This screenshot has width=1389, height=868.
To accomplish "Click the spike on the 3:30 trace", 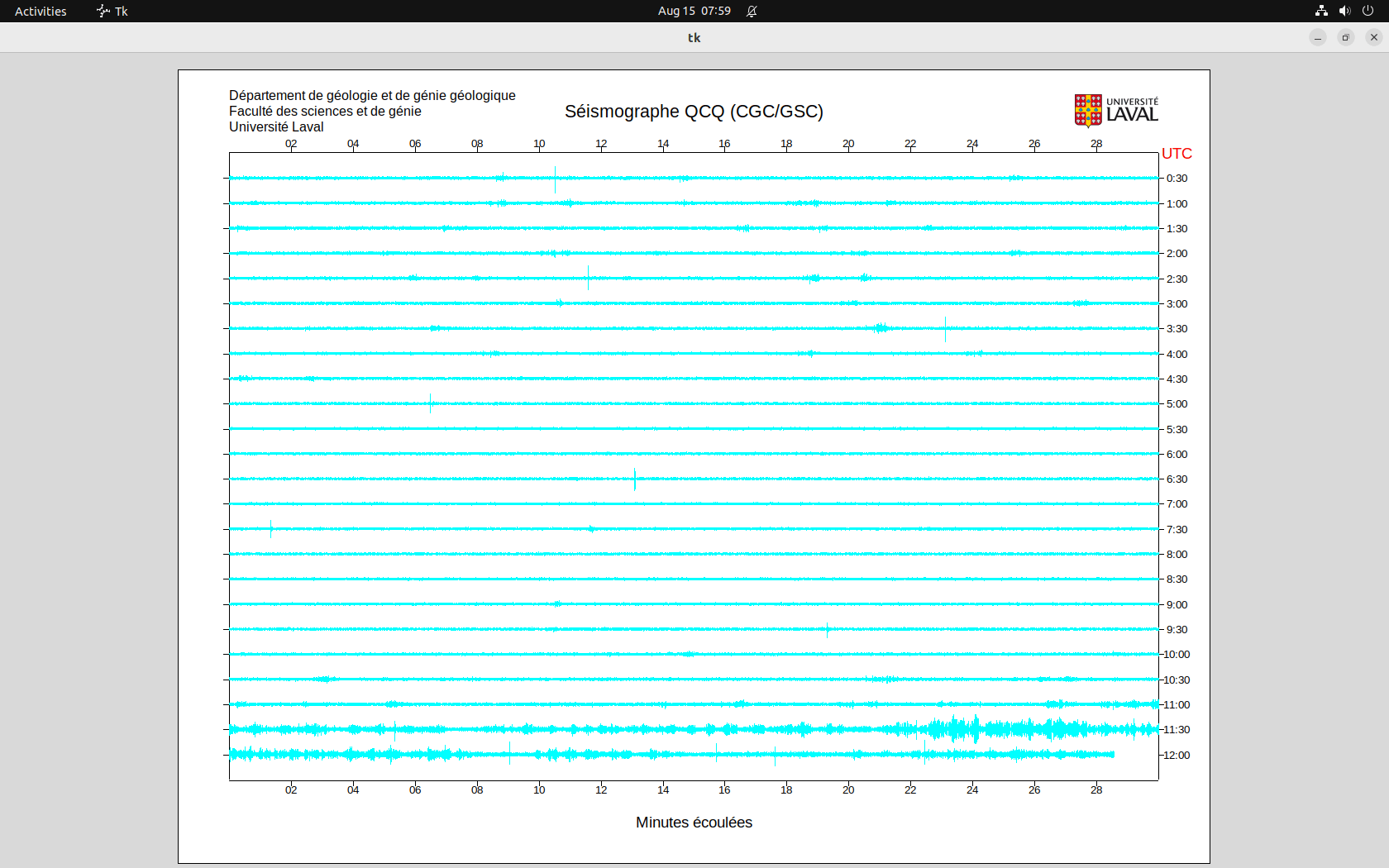I will 945,329.
